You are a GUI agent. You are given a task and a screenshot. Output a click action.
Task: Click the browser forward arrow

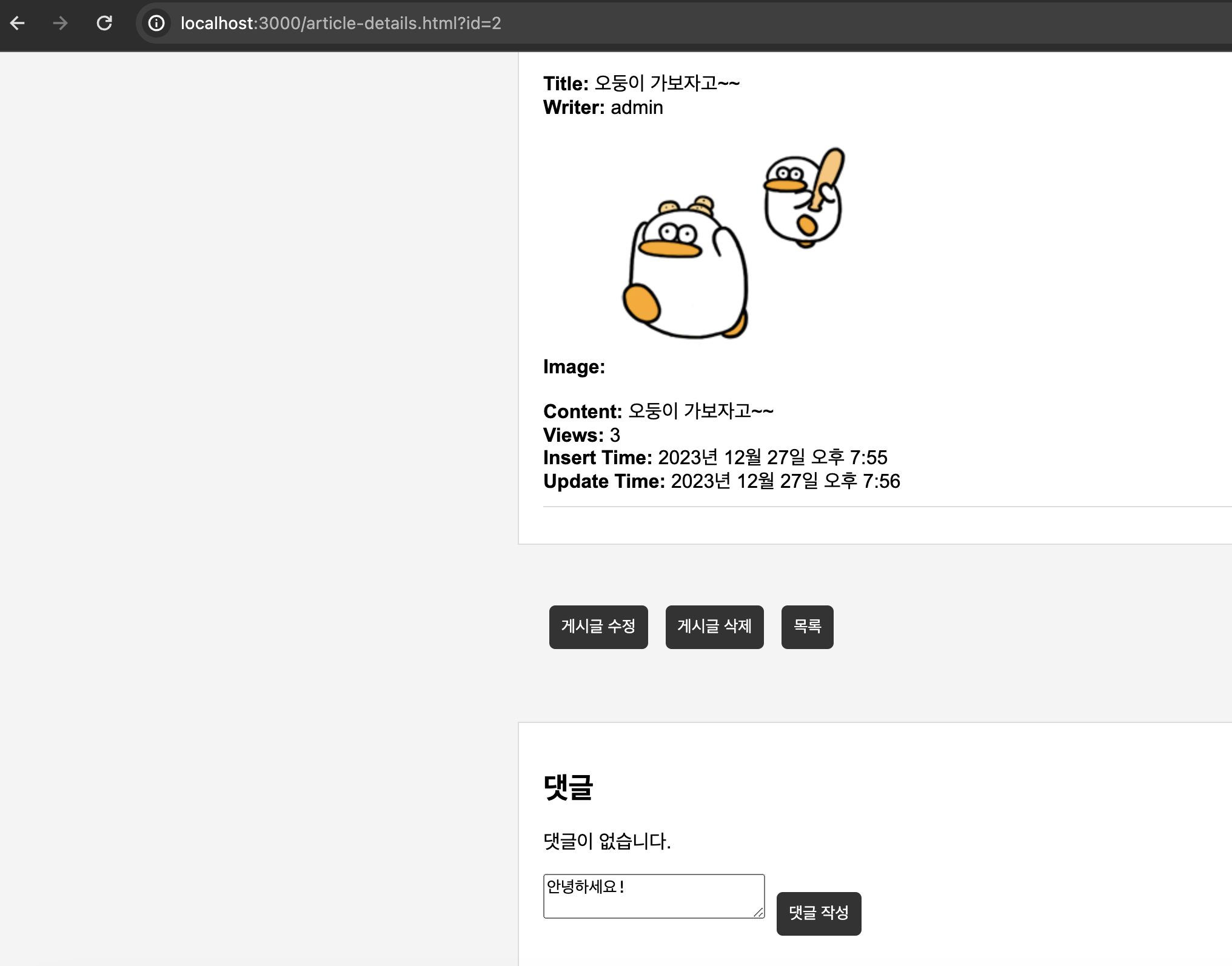(x=60, y=23)
